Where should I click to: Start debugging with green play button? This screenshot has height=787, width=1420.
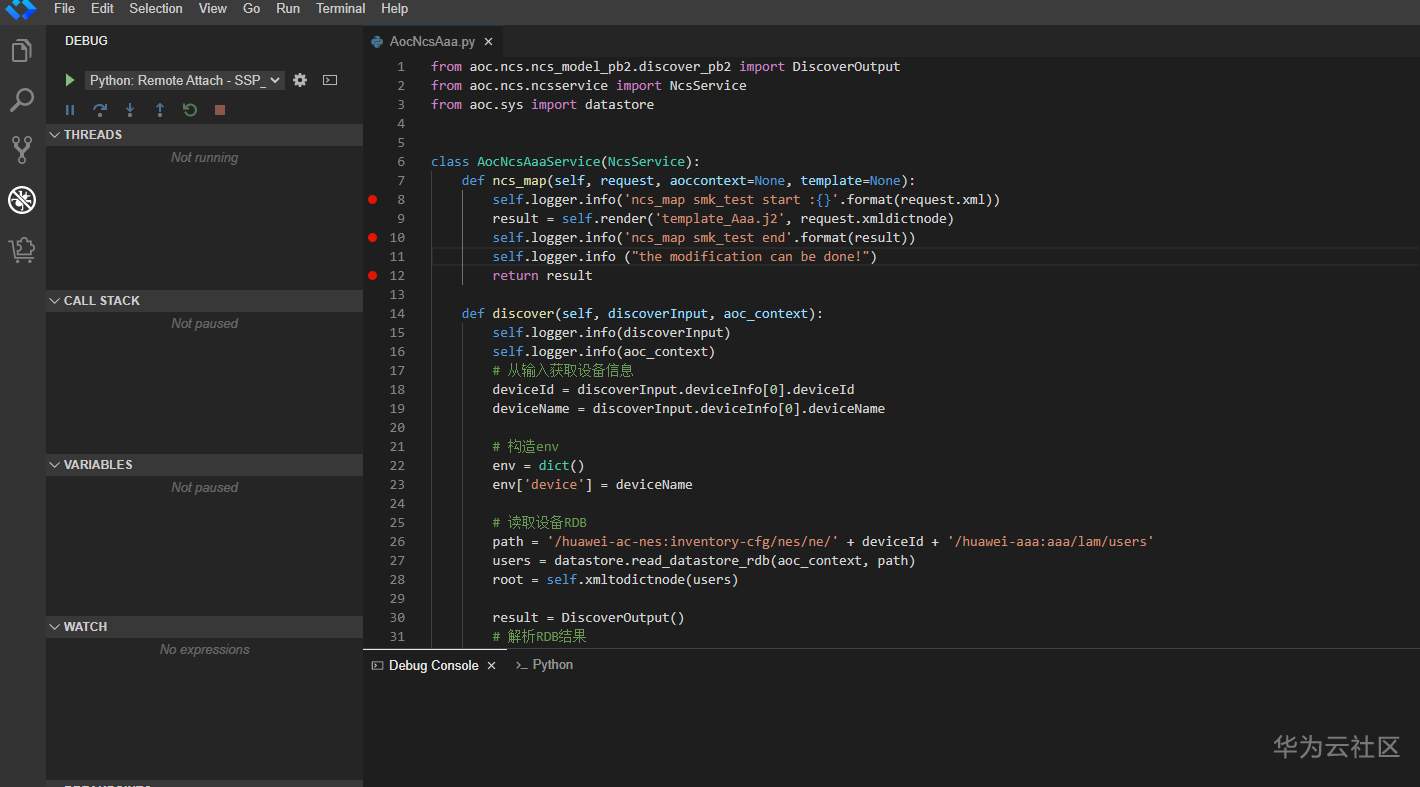[x=69, y=80]
